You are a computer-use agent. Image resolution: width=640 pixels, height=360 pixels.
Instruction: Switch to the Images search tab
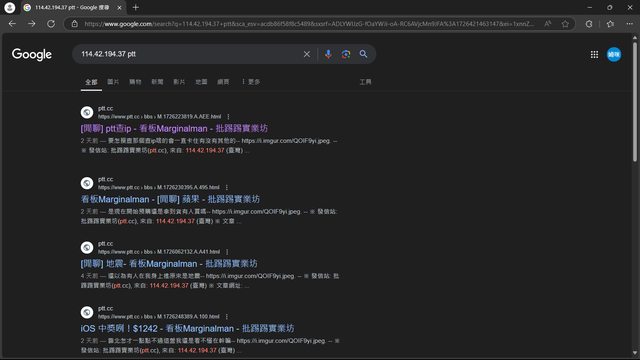[113, 82]
